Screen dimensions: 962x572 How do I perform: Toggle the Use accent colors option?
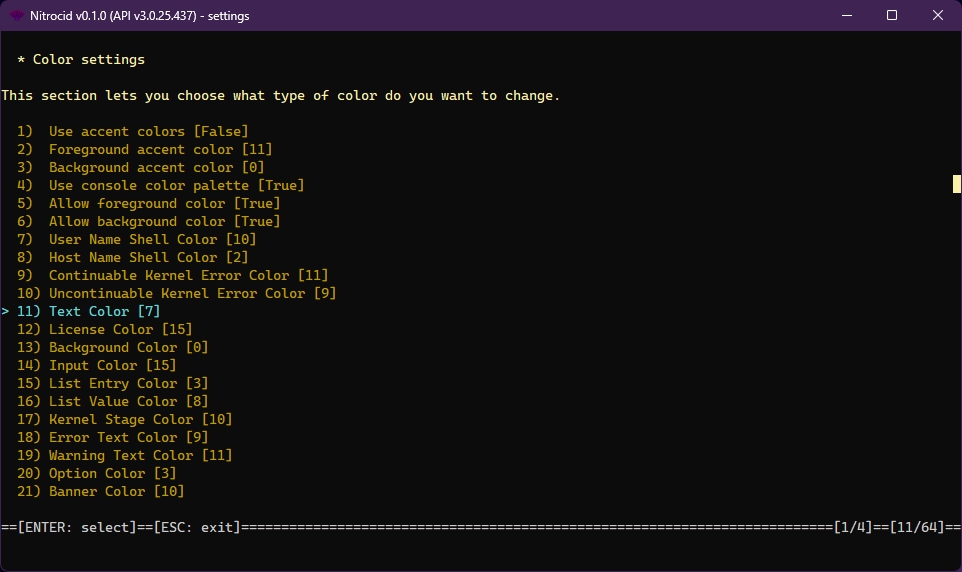(148, 131)
